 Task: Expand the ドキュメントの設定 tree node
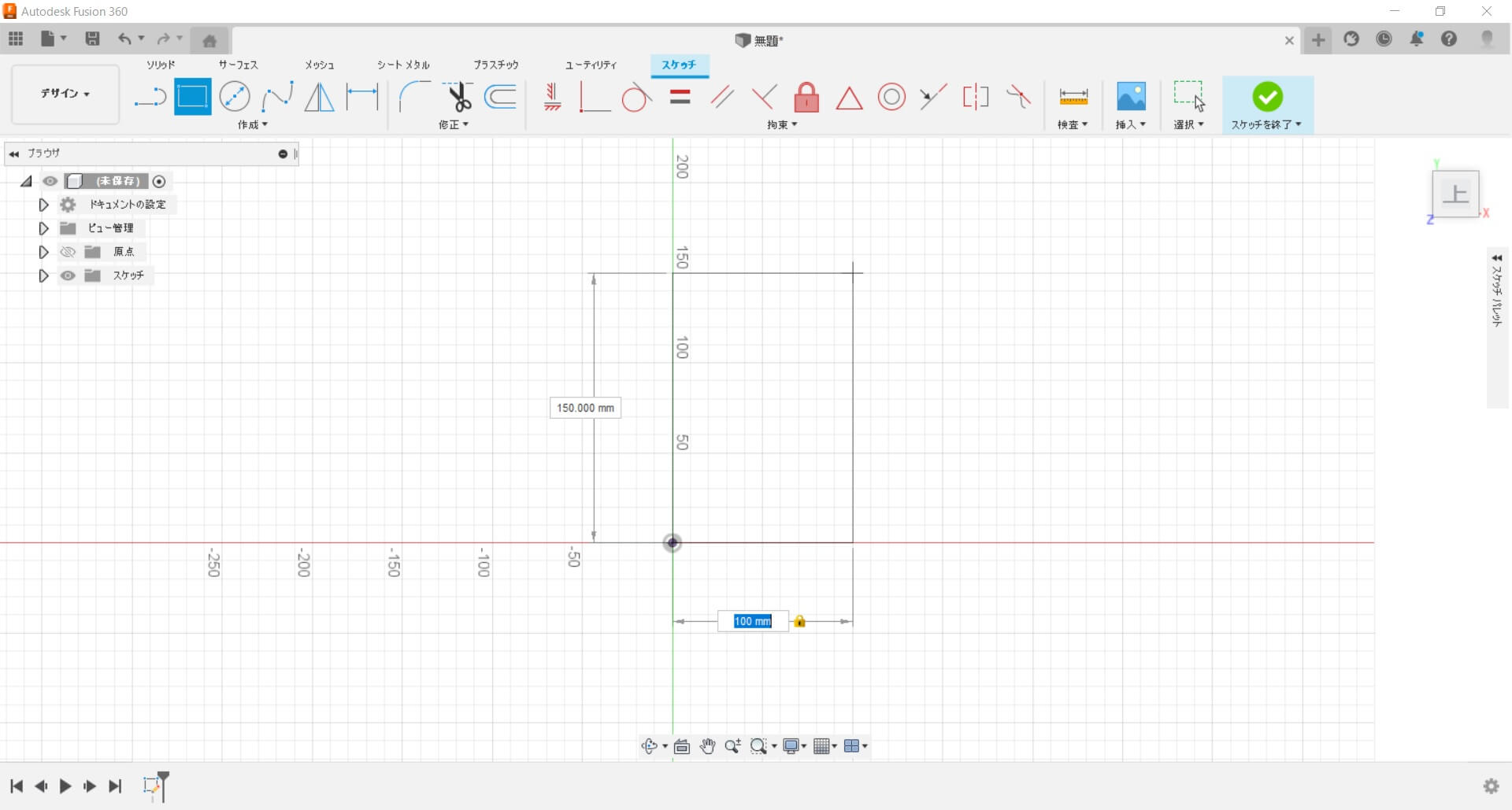[44, 205]
